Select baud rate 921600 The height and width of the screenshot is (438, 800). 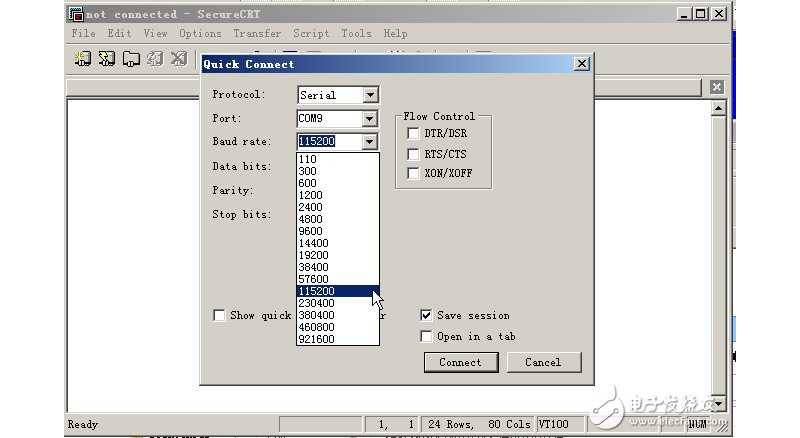[338, 339]
